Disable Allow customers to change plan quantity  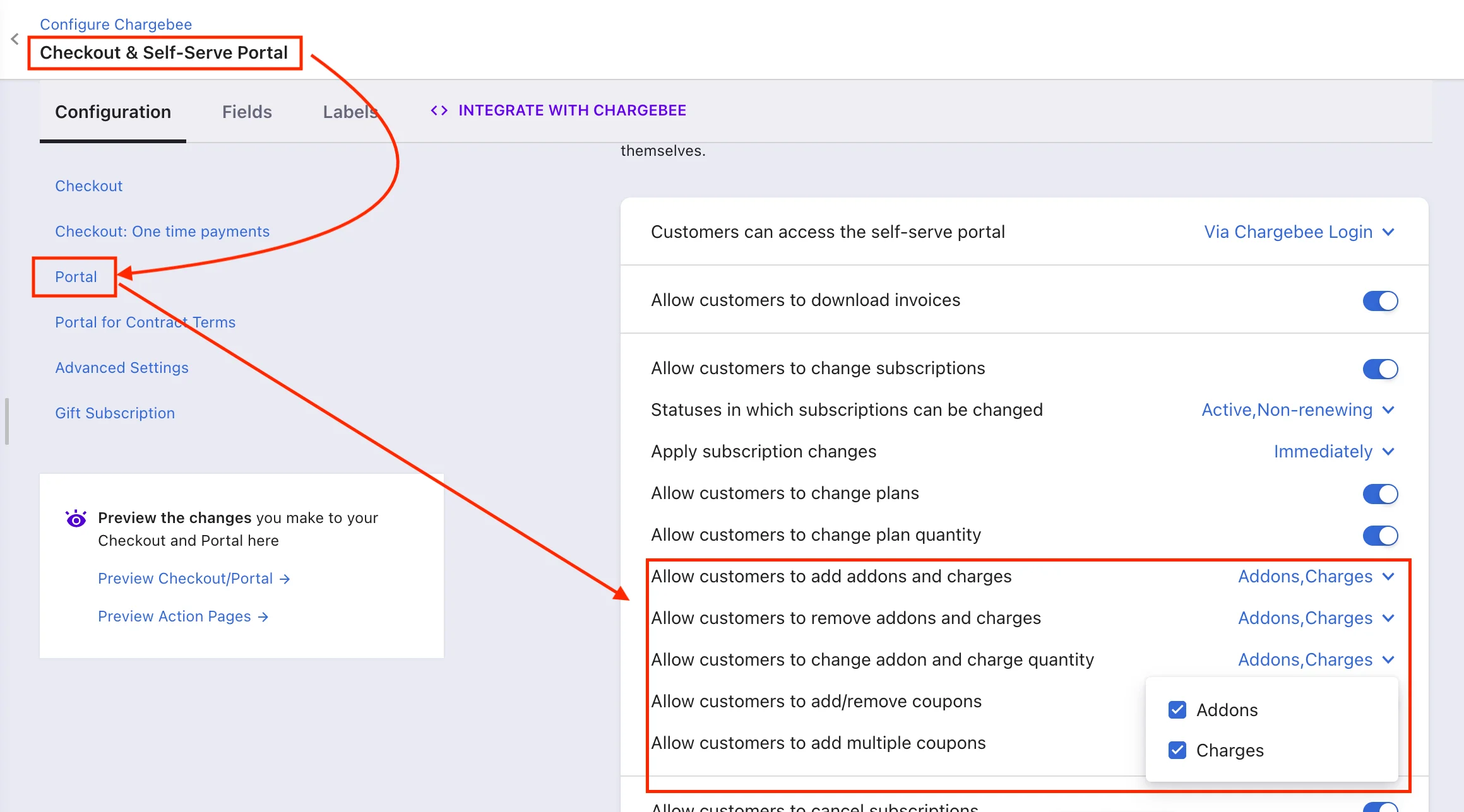pos(1380,536)
